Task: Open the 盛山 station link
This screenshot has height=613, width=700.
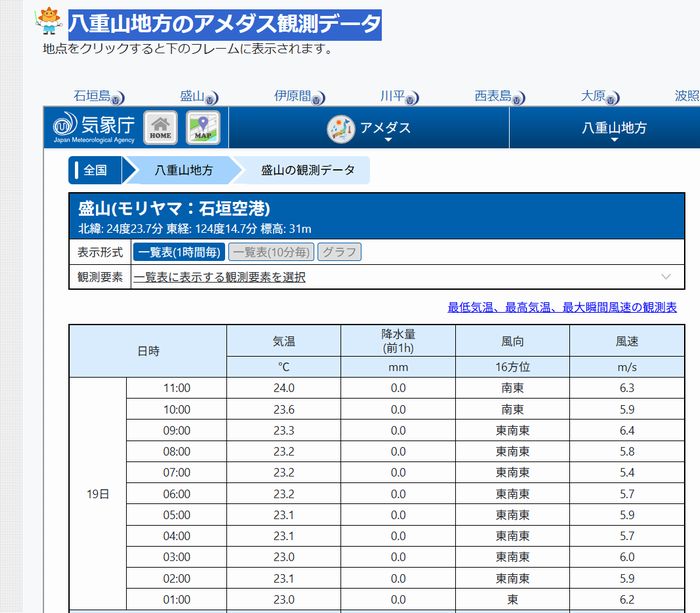Action: pyautogui.click(x=192, y=96)
